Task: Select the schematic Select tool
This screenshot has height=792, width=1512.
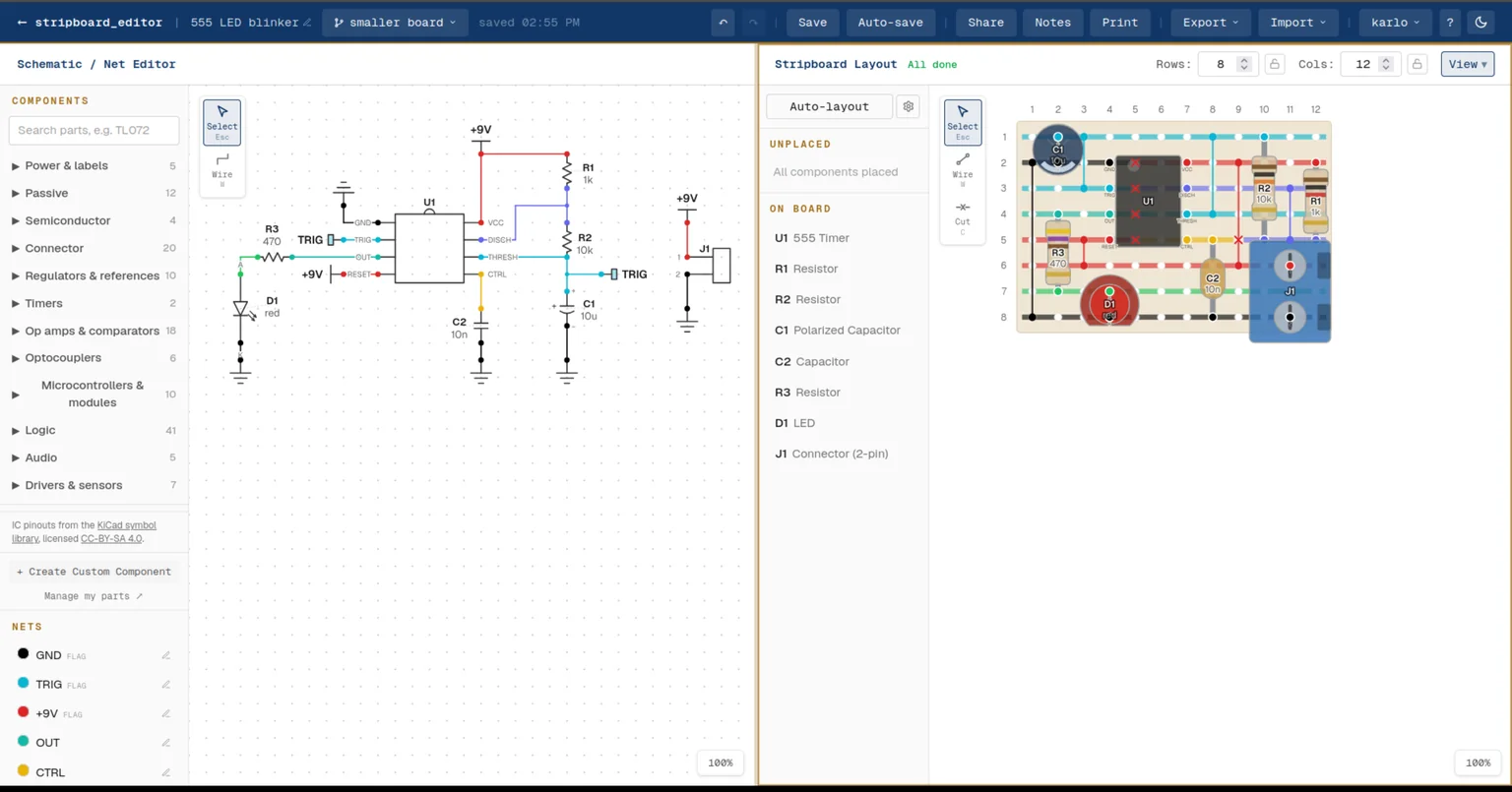Action: pyautogui.click(x=222, y=122)
